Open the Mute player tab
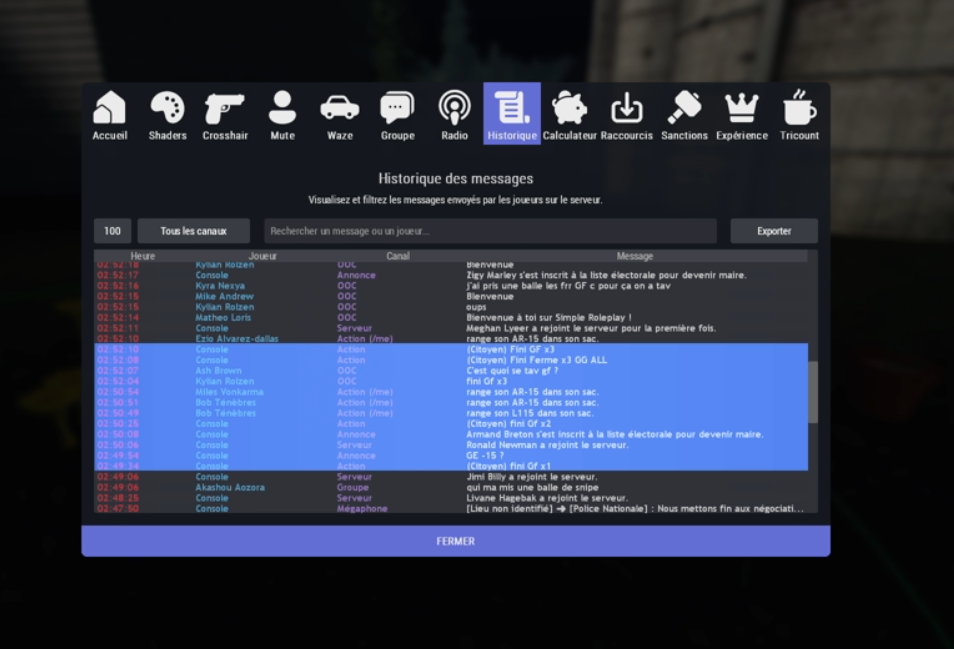The height and width of the screenshot is (649, 954). tap(282, 114)
